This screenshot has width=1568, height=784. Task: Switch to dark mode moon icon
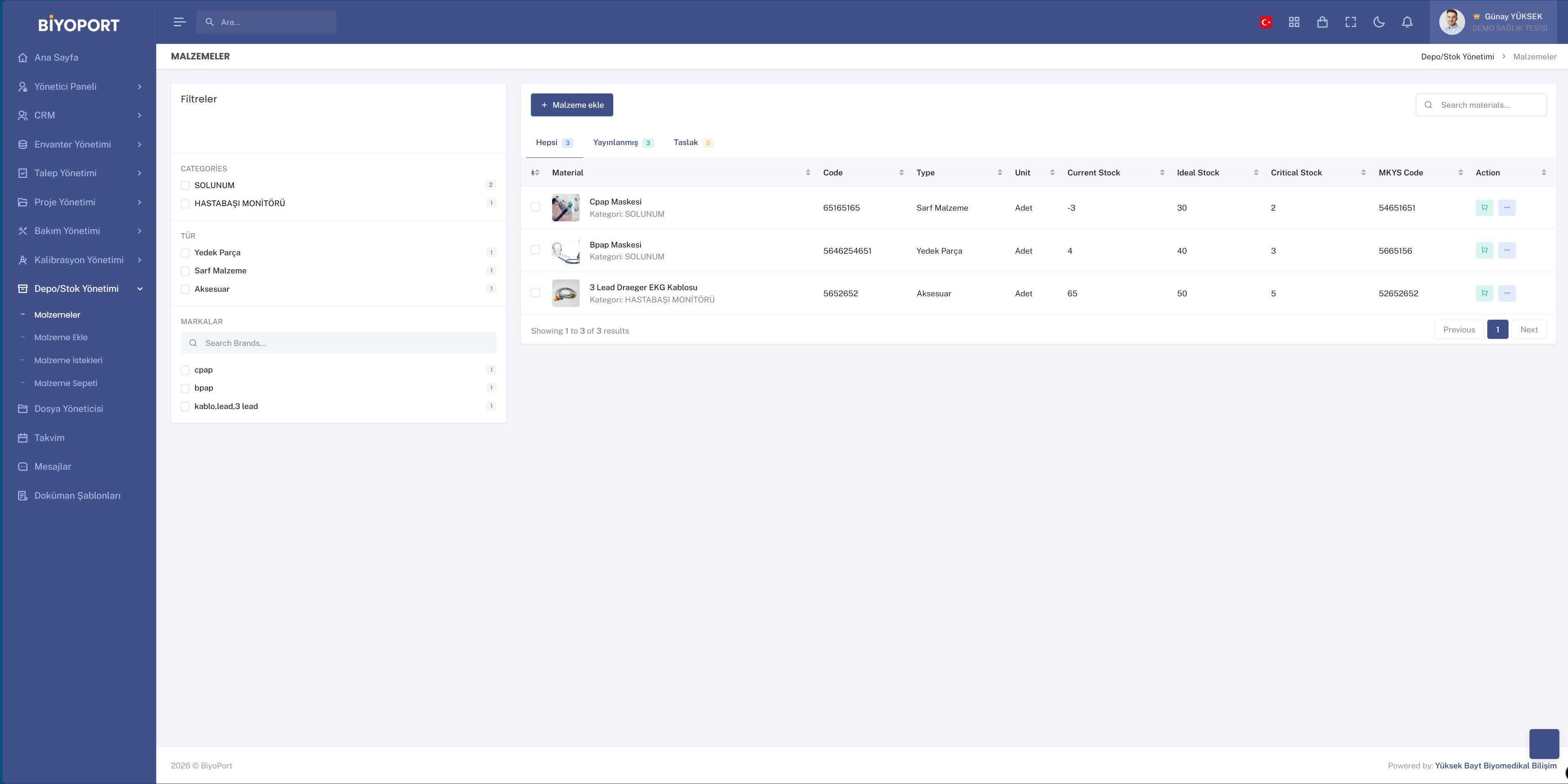coord(1379,22)
